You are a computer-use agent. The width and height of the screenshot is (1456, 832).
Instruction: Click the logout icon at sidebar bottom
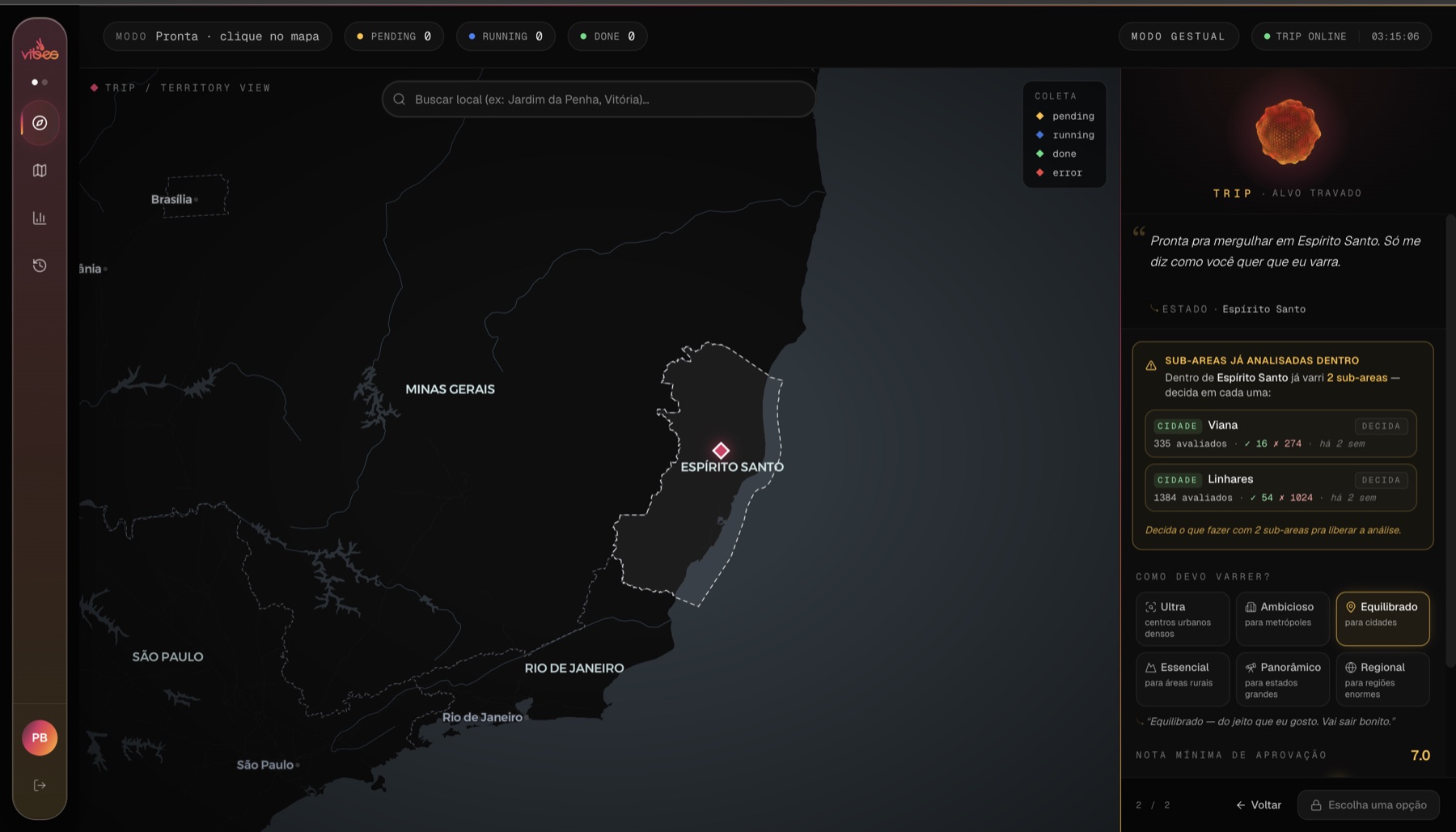(x=40, y=785)
